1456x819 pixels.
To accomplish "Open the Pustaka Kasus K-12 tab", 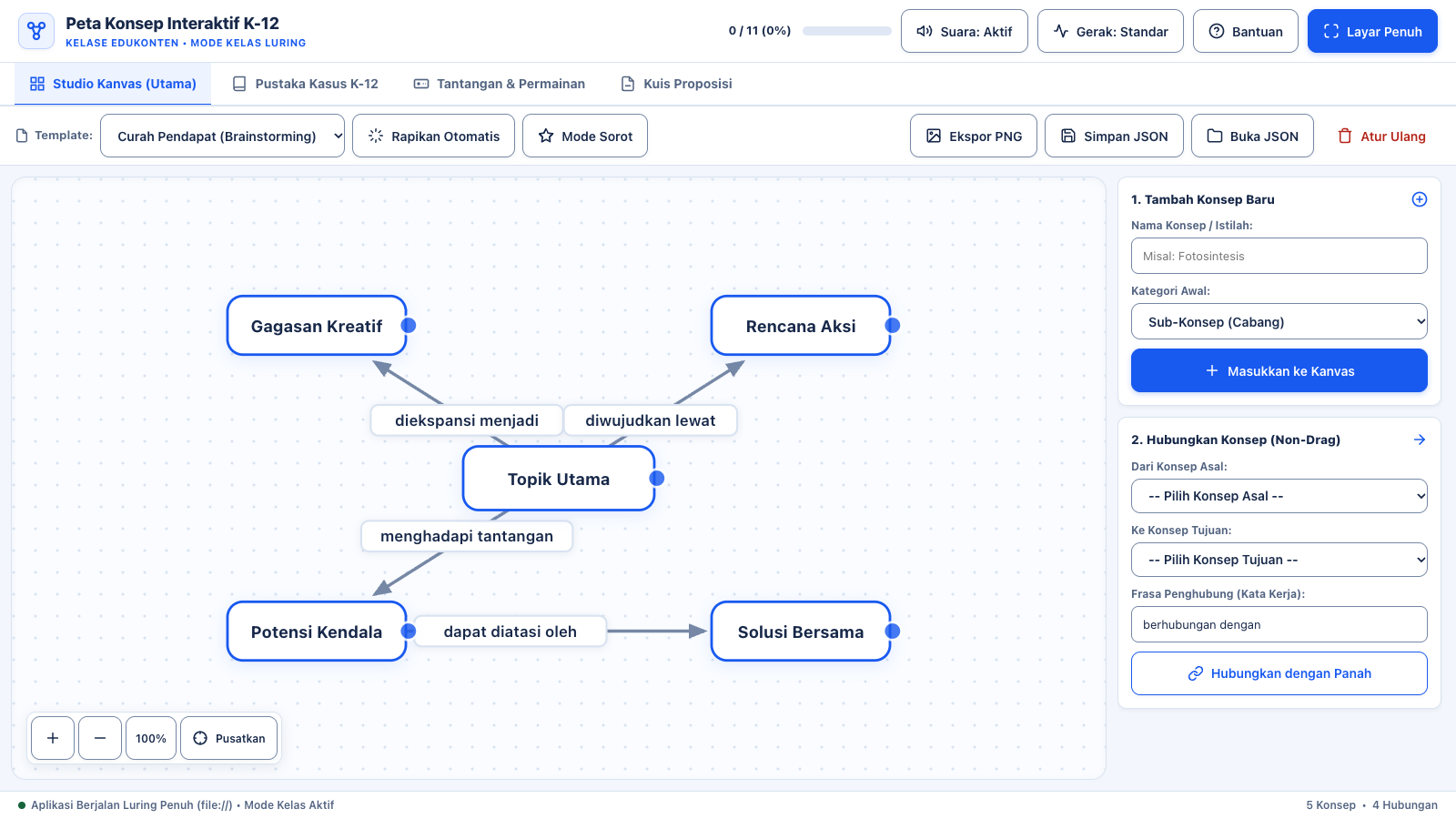I will (x=305, y=84).
